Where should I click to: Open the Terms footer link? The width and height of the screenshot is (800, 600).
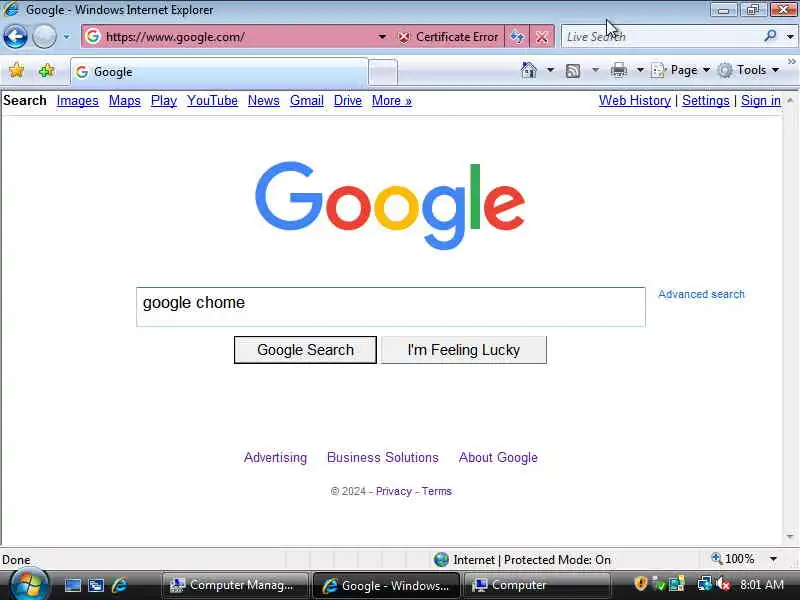437,491
